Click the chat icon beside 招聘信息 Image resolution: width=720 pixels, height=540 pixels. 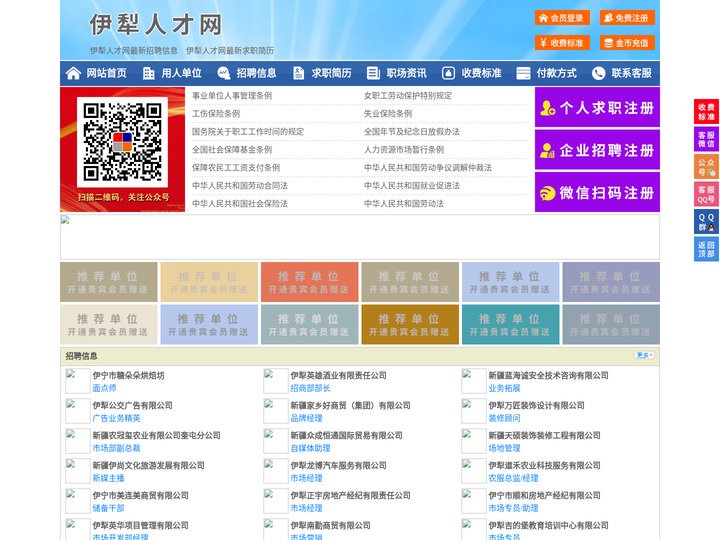[x=223, y=73]
